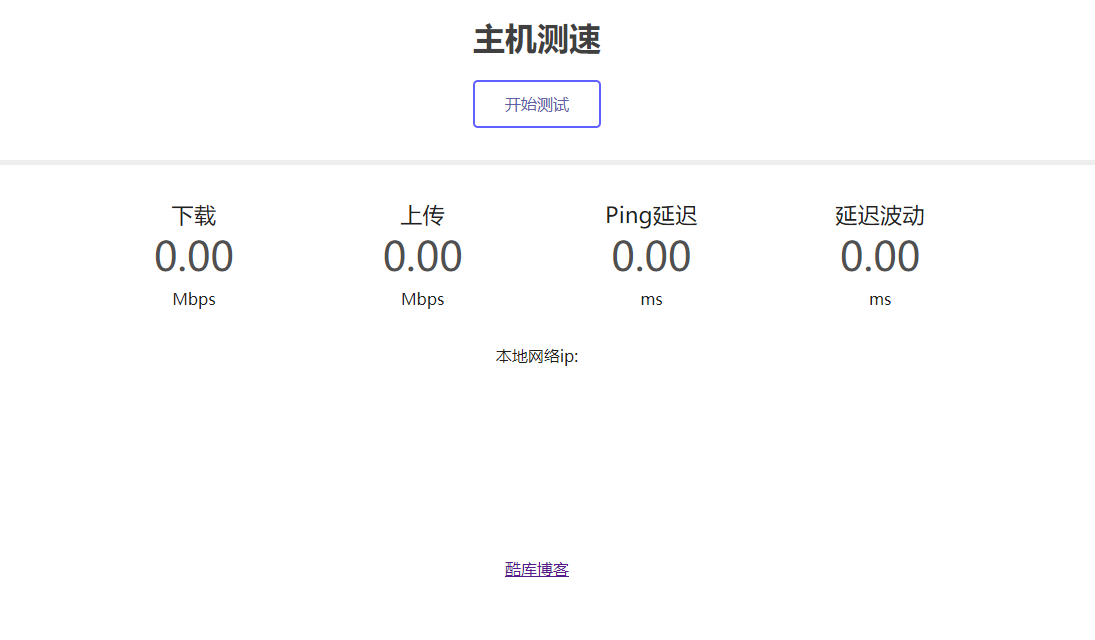This screenshot has width=1095, height=640.
Task: Click the ms unit under Ping延迟
Action: [652, 298]
